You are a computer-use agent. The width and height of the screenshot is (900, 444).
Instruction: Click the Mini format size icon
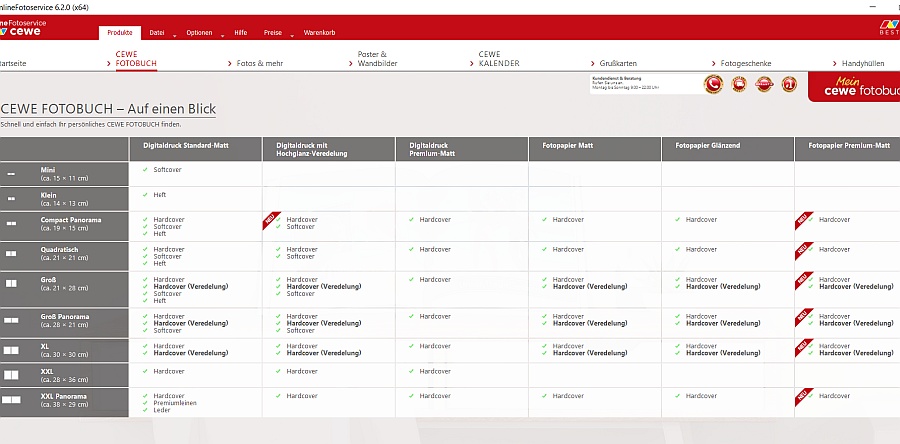coord(11,174)
